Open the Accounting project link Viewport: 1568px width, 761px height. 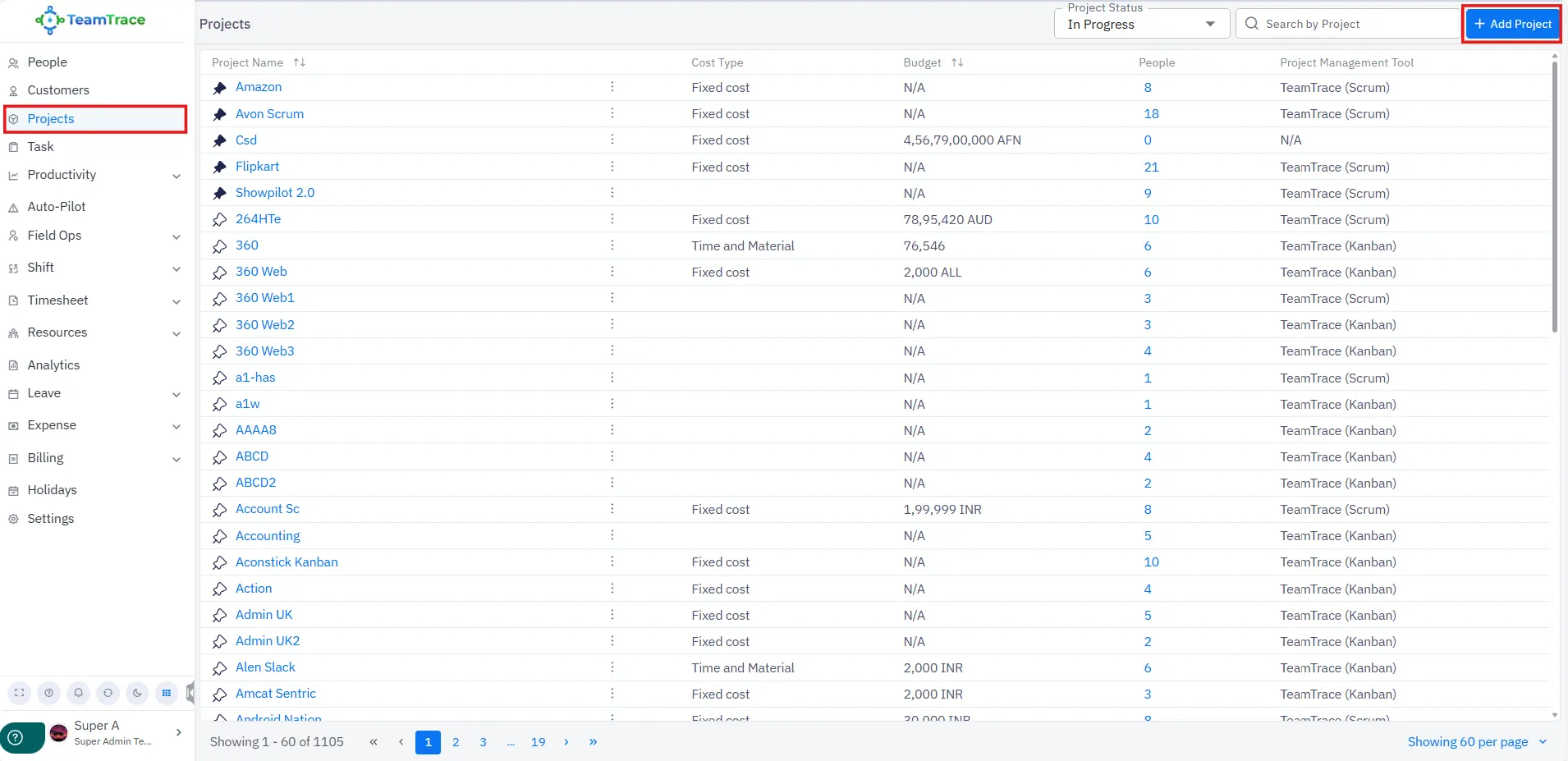268,536
